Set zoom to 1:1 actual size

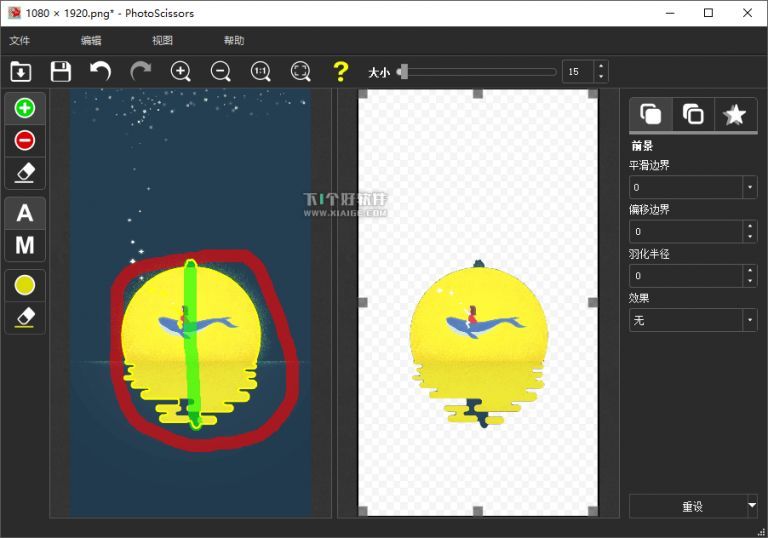tap(260, 71)
